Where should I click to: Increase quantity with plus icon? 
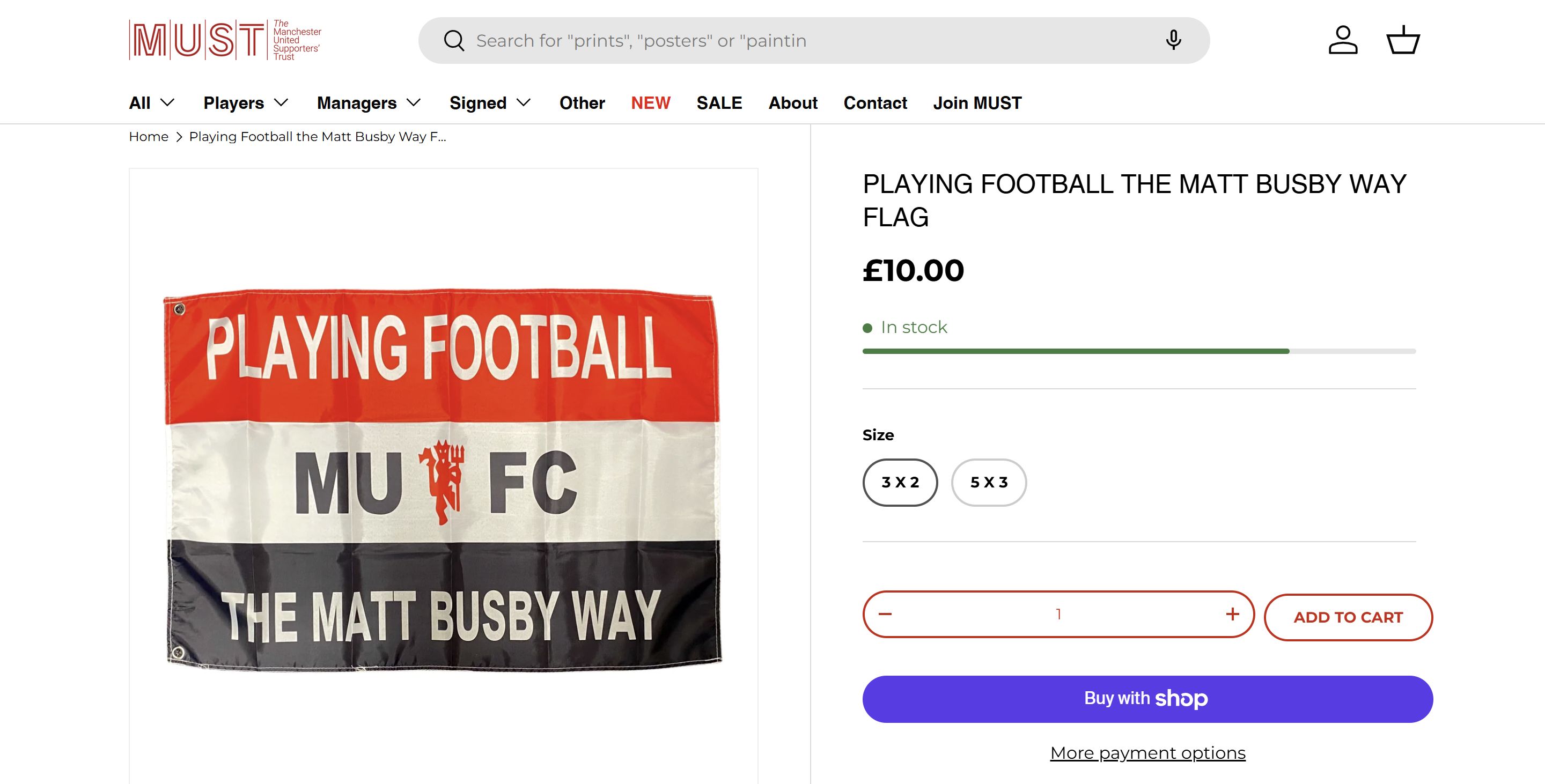tap(1233, 614)
